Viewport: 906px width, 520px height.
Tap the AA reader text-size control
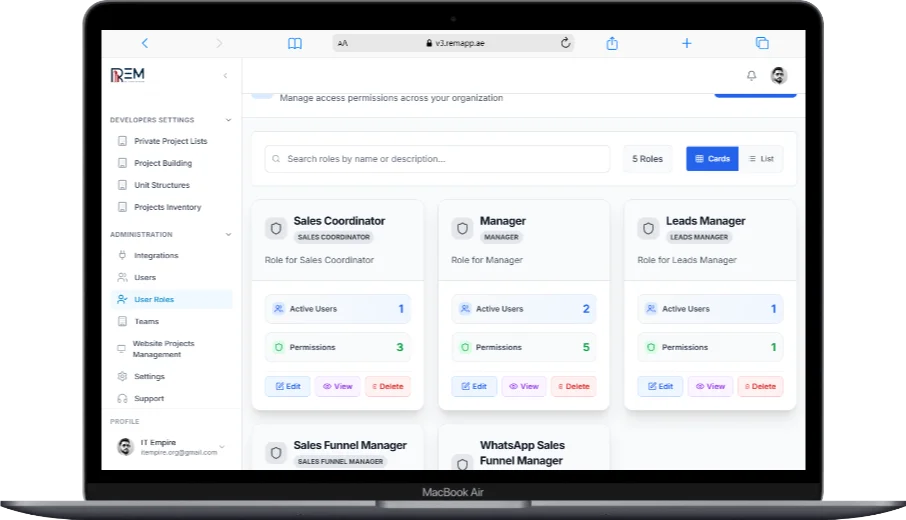(343, 43)
